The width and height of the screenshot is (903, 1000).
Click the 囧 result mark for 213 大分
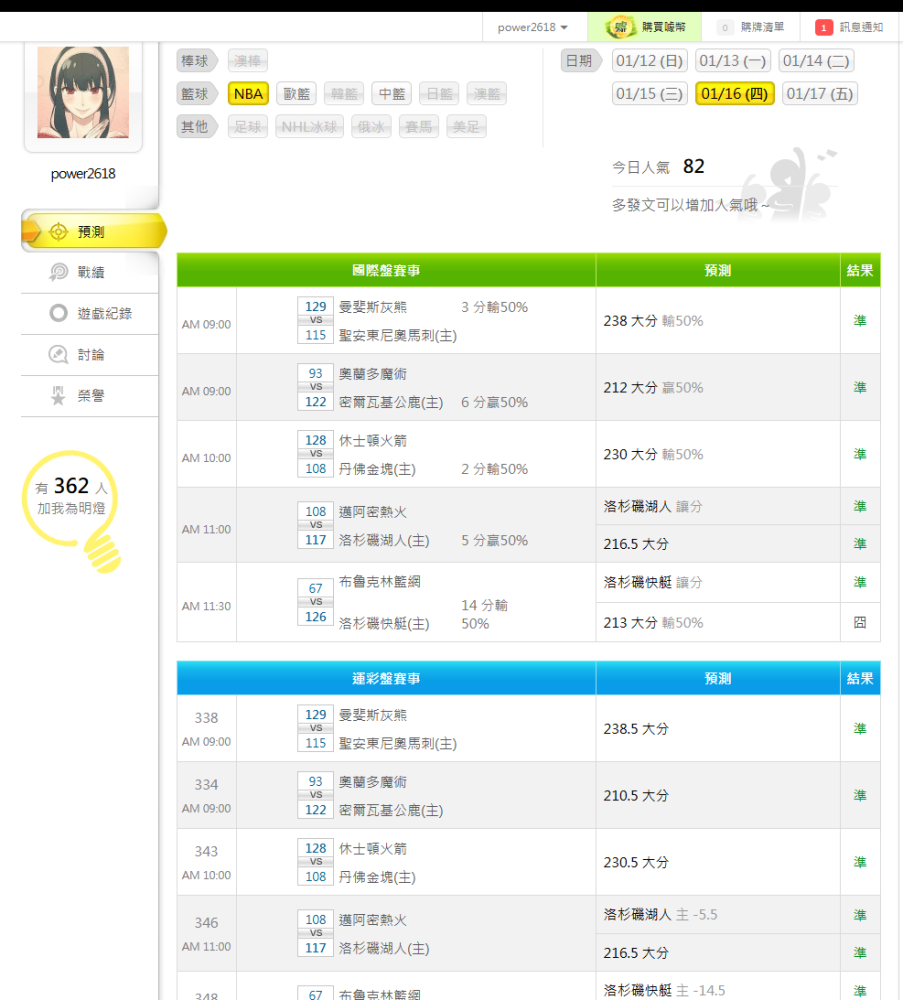coord(860,622)
